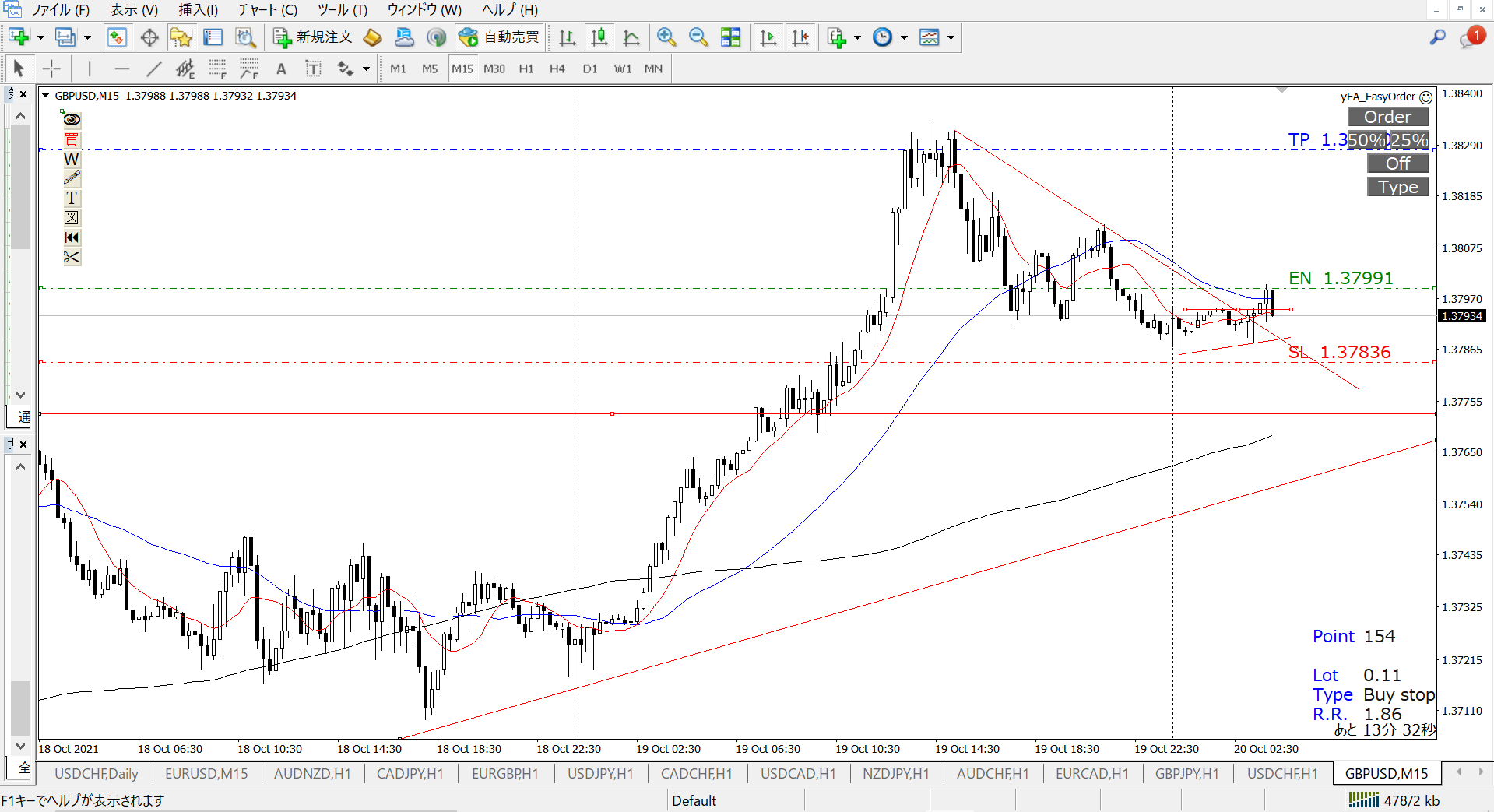This screenshot has height=812, width=1494.
Task: Open the MetaEditor book icon
Action: coord(373,37)
